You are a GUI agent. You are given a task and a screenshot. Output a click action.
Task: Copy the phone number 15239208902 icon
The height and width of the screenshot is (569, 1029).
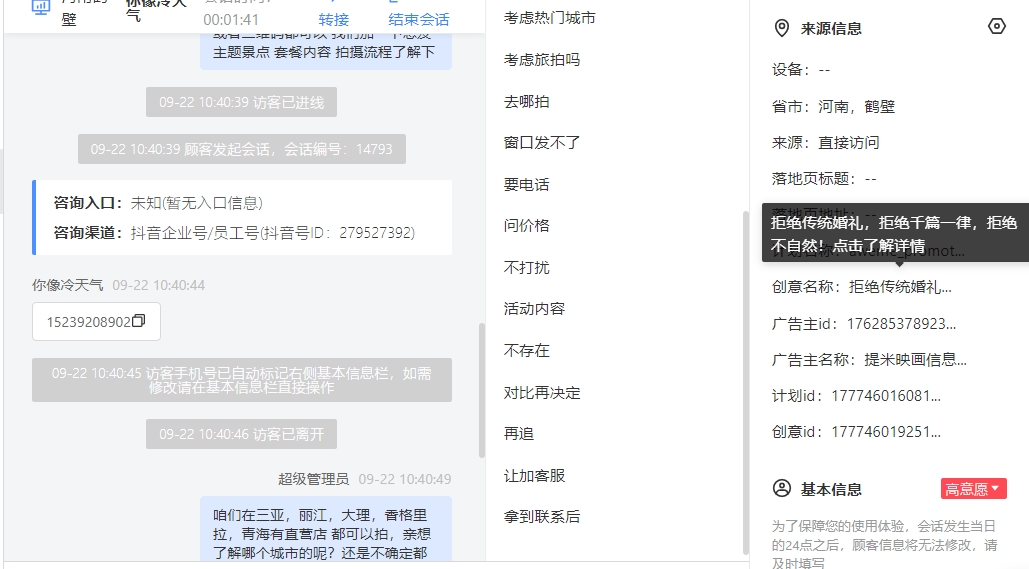138,321
